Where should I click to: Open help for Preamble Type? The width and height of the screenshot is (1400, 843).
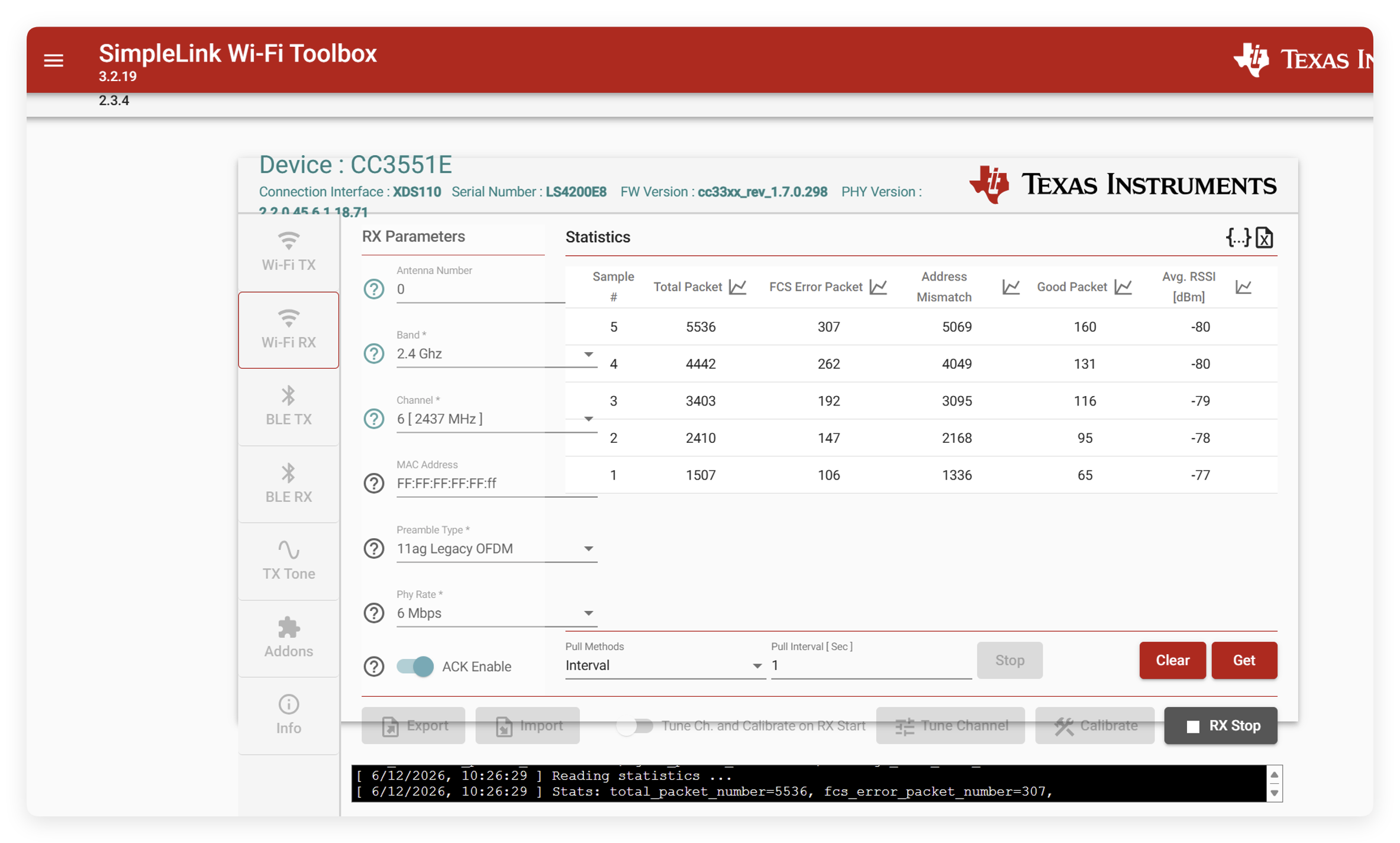click(373, 549)
